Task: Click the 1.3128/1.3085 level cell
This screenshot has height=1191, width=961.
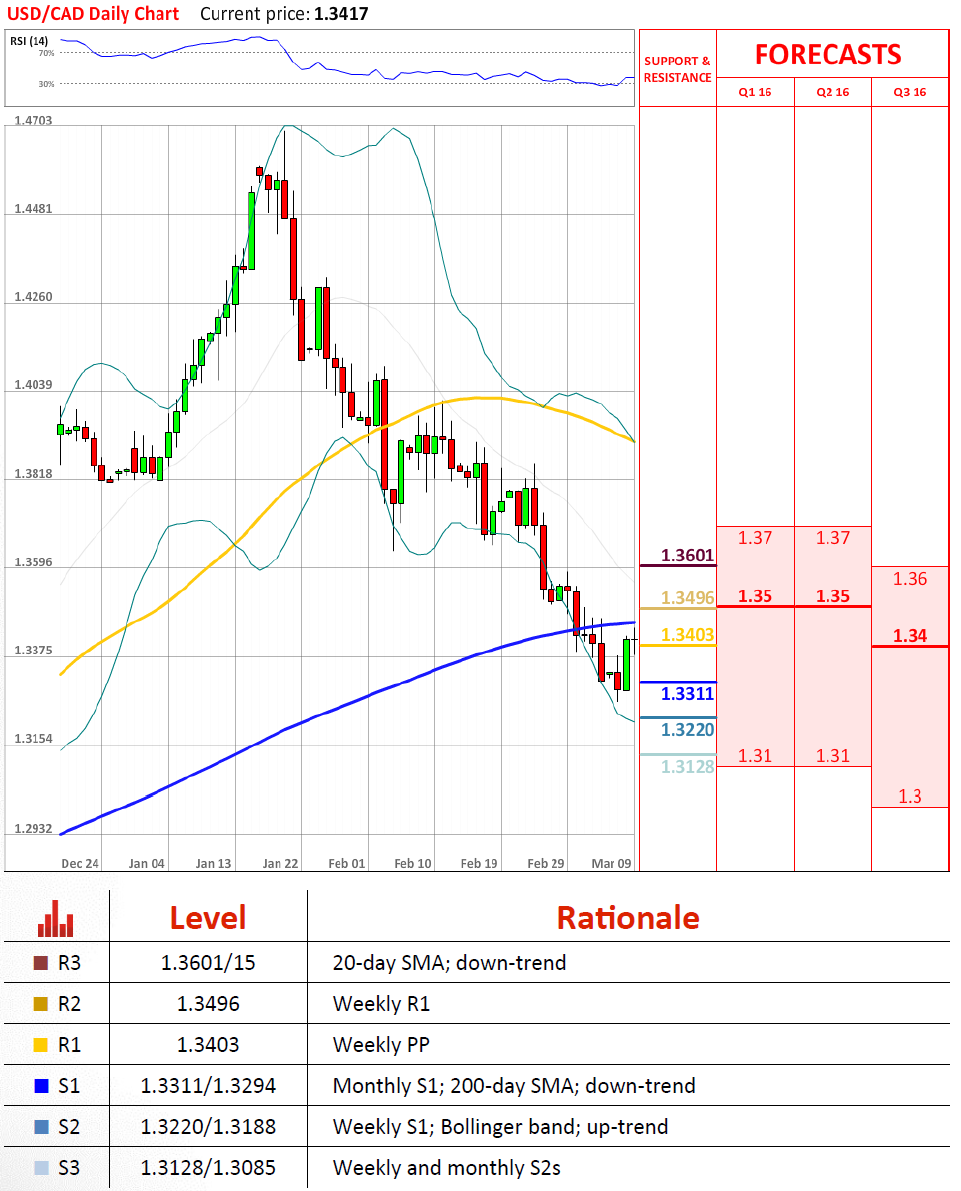Action: click(207, 1168)
